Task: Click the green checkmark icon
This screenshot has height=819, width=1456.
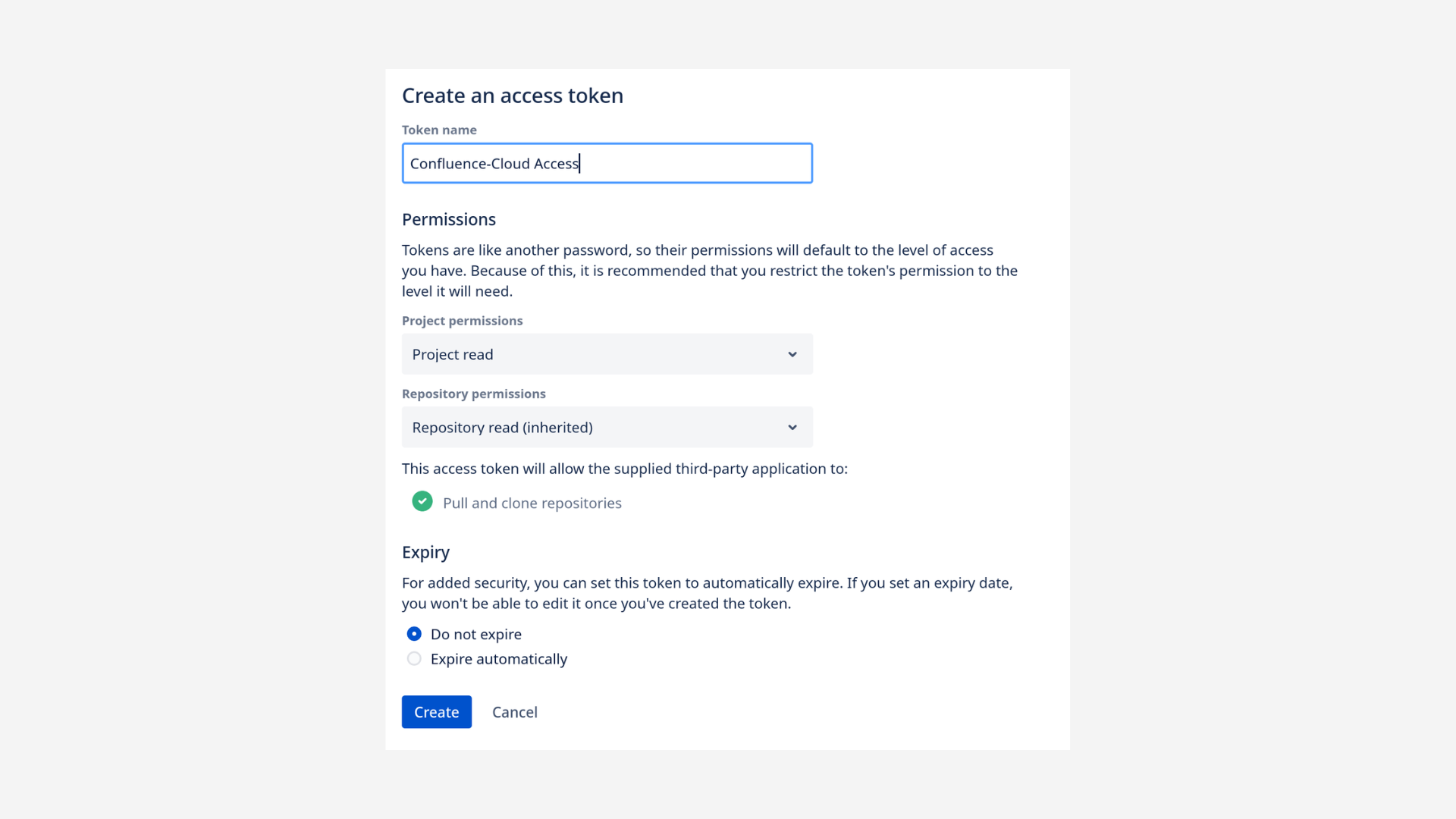Action: point(422,501)
